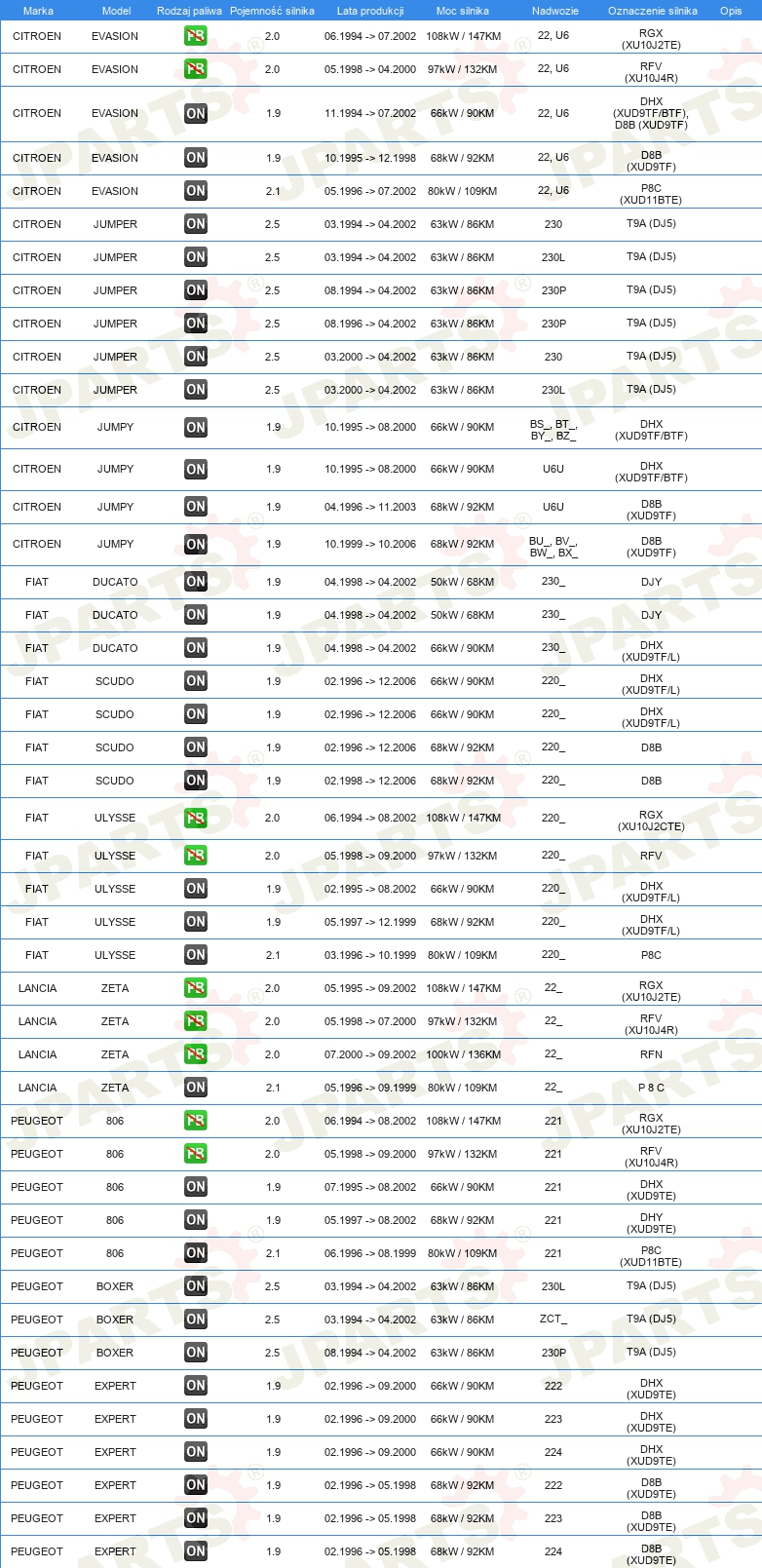Select 'P 8 C' engine code in Lancia row

point(651,1088)
